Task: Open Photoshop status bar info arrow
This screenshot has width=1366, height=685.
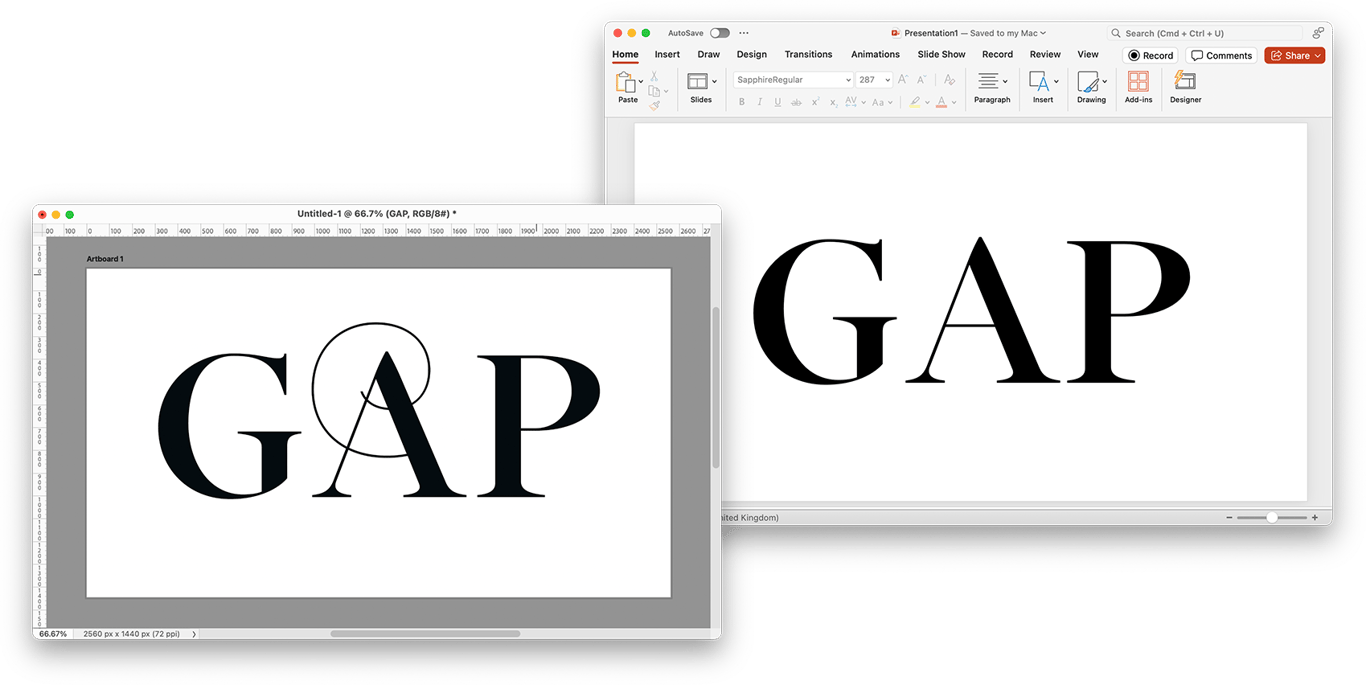Action: [x=193, y=634]
